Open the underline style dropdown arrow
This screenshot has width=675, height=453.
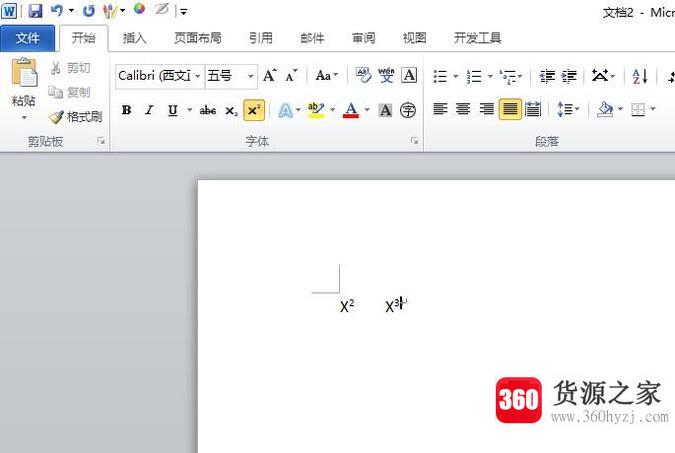tap(189, 110)
